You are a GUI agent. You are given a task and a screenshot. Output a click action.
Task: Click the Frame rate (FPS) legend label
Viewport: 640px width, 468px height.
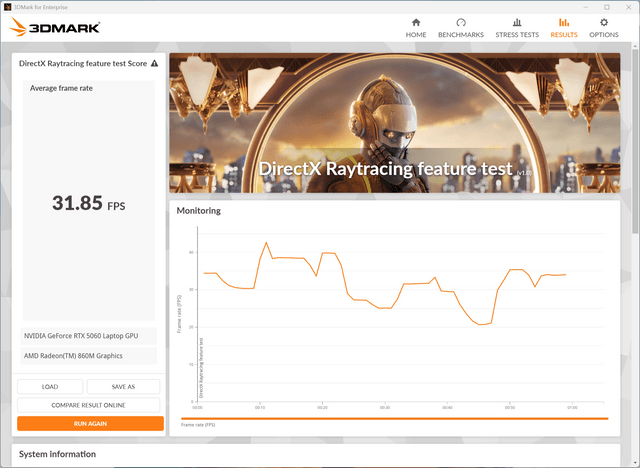198,425
